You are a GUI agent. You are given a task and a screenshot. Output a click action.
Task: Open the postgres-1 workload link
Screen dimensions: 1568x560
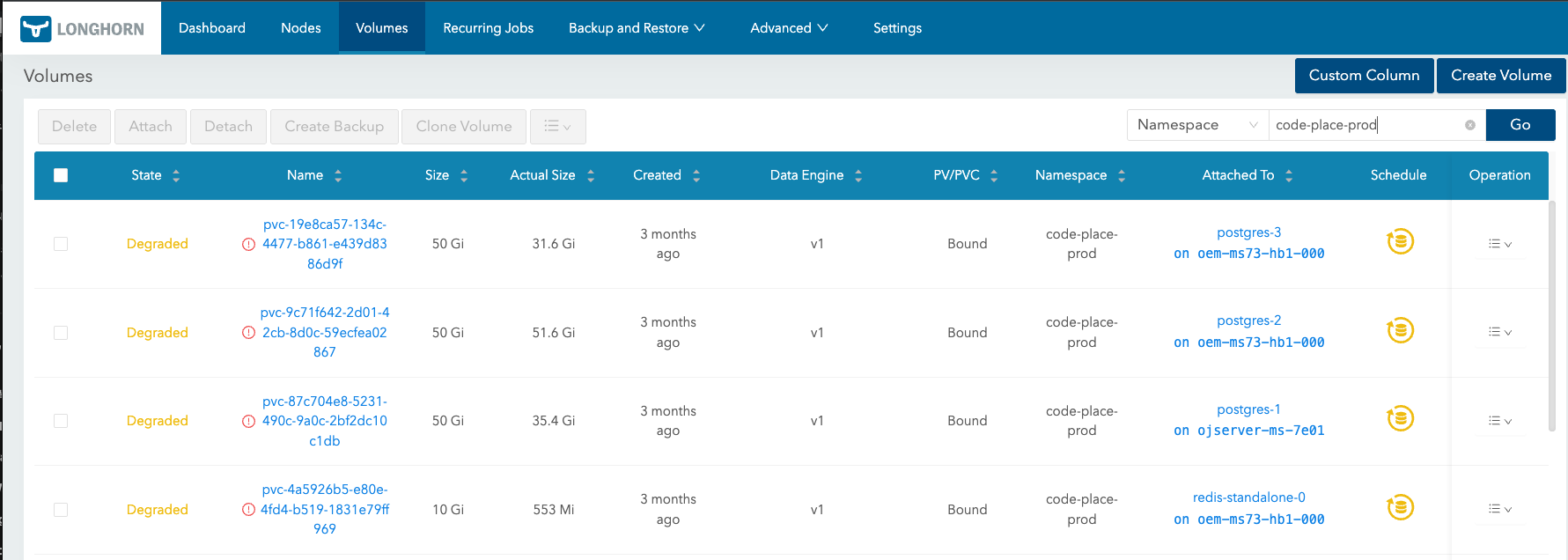[1248, 409]
